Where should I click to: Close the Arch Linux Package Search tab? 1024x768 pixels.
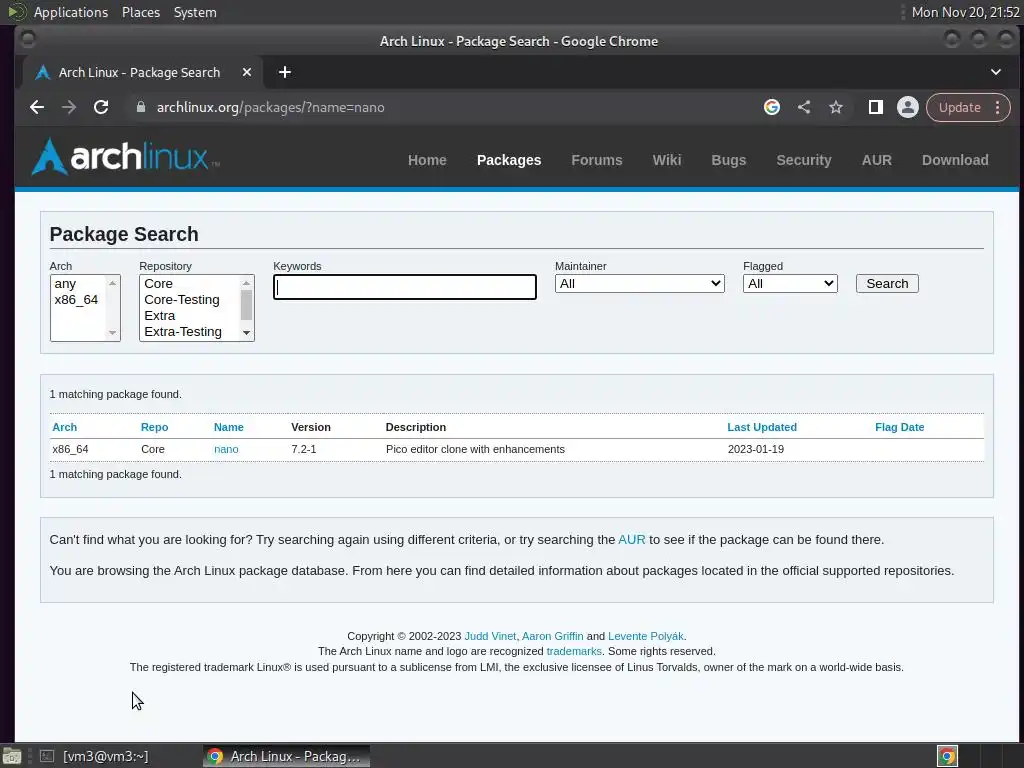(247, 72)
